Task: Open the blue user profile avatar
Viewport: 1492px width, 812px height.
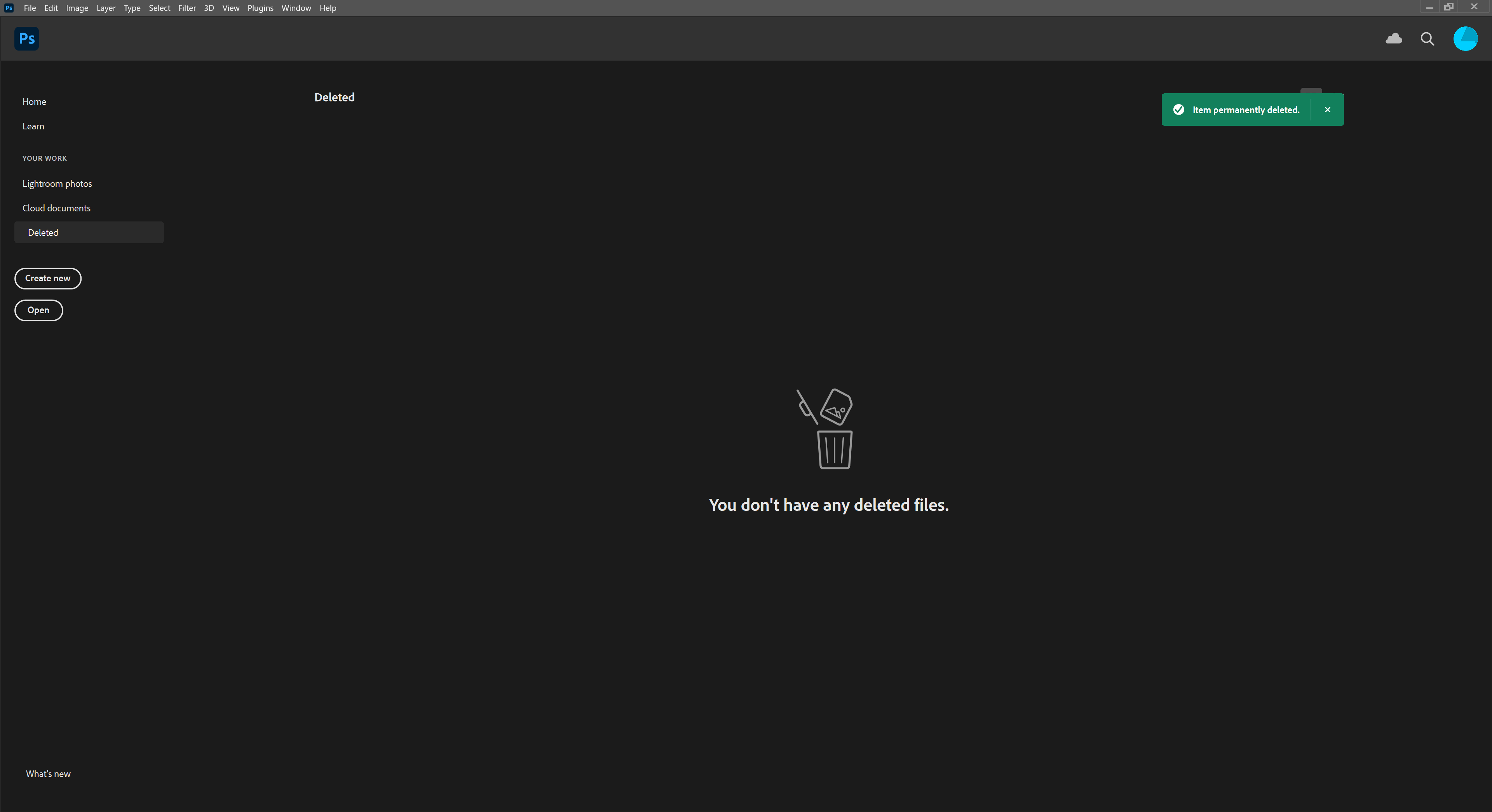Action: coord(1465,39)
